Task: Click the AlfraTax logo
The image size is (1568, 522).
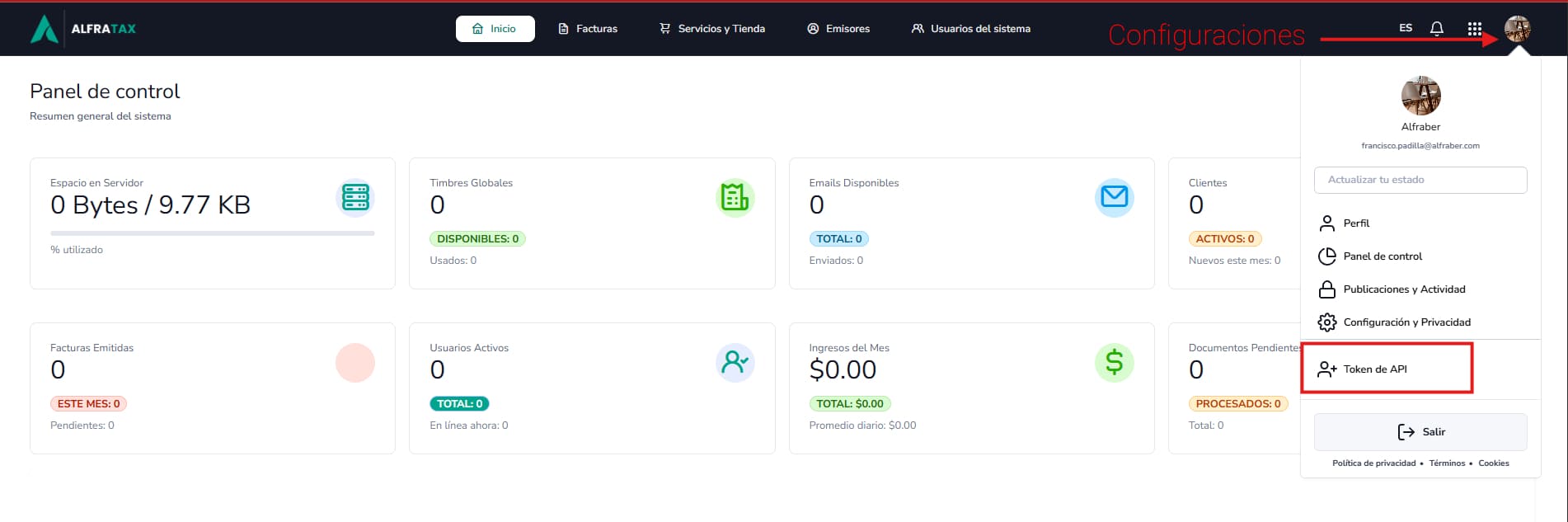Action: (83, 29)
